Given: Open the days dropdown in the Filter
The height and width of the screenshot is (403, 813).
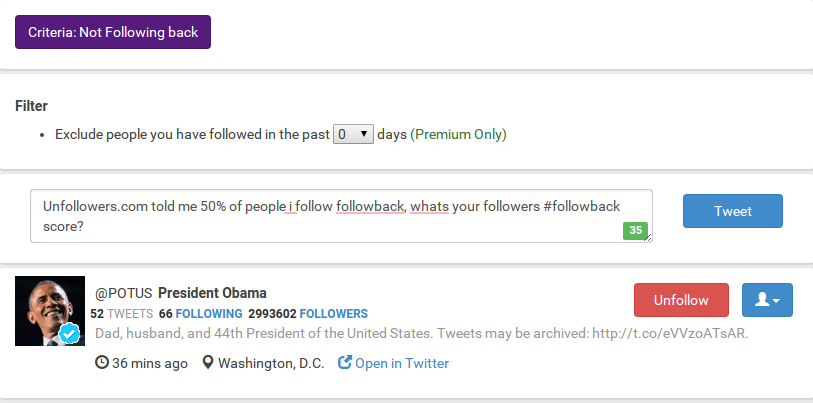Looking at the screenshot, I should tap(353, 134).
